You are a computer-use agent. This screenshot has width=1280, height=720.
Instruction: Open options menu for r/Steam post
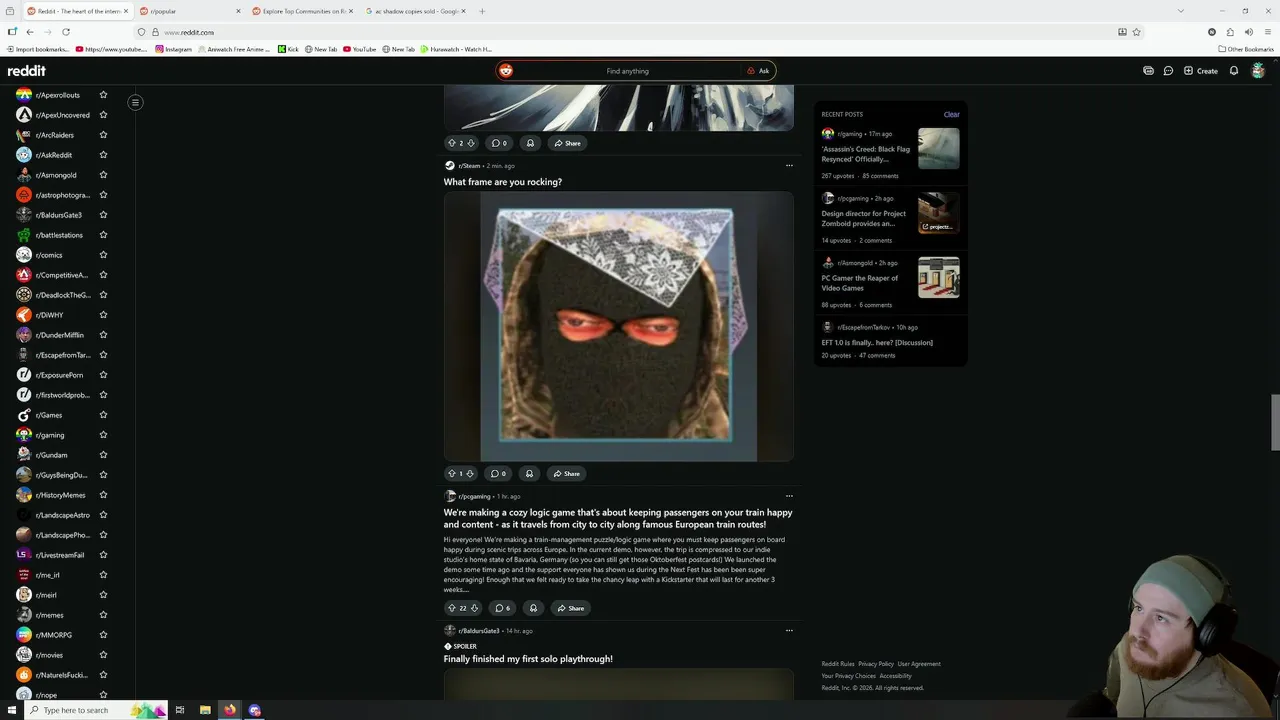tap(789, 166)
